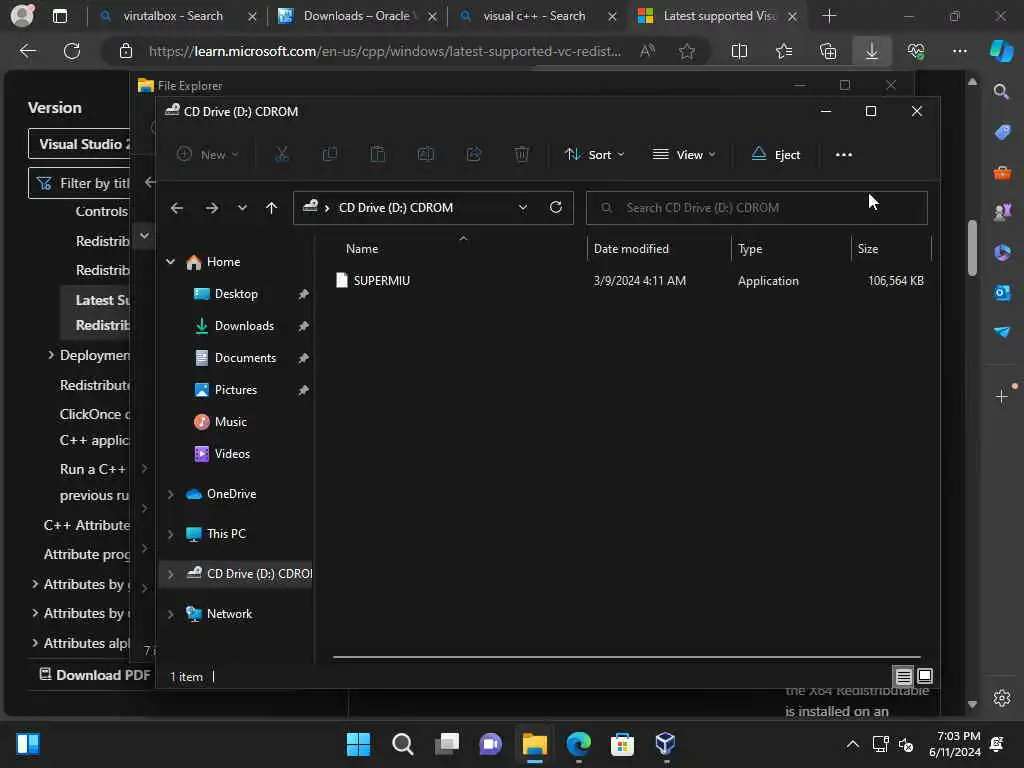Open the Sort dropdown
The height and width of the screenshot is (768, 1024).
tap(594, 155)
